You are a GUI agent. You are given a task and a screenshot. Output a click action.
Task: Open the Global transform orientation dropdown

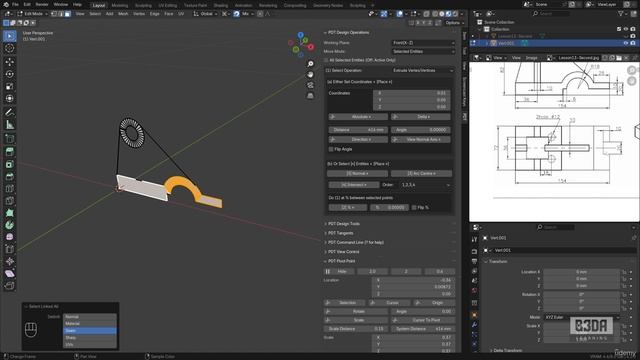205,14
